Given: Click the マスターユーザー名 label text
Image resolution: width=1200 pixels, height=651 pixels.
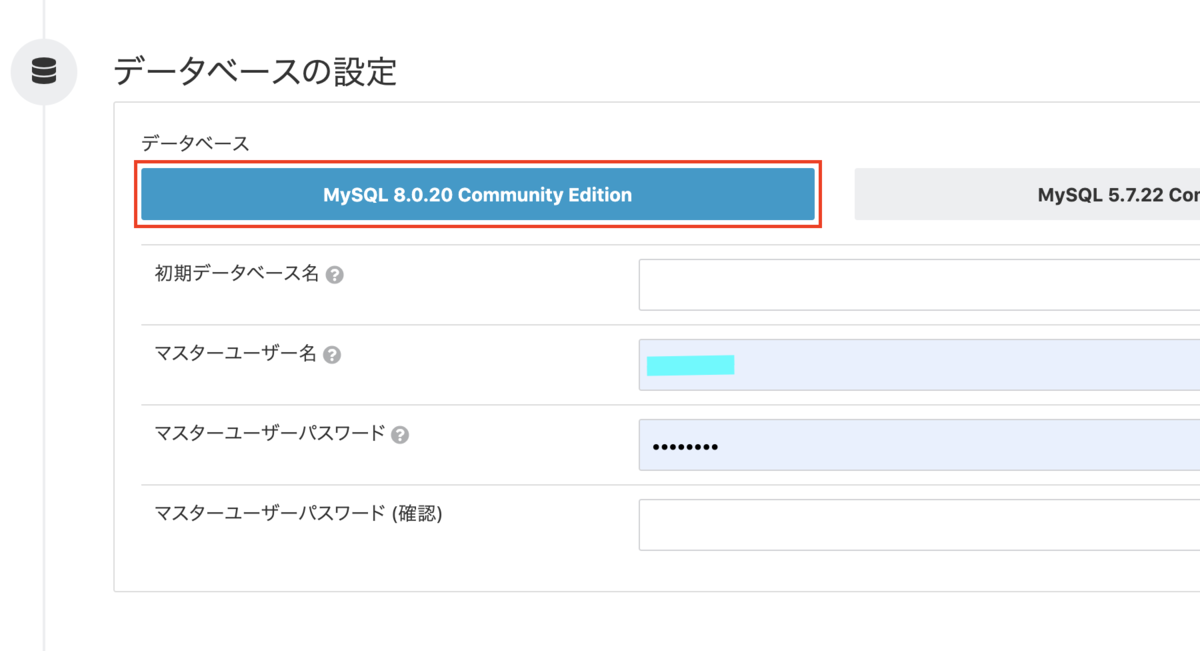Looking at the screenshot, I should (235, 353).
